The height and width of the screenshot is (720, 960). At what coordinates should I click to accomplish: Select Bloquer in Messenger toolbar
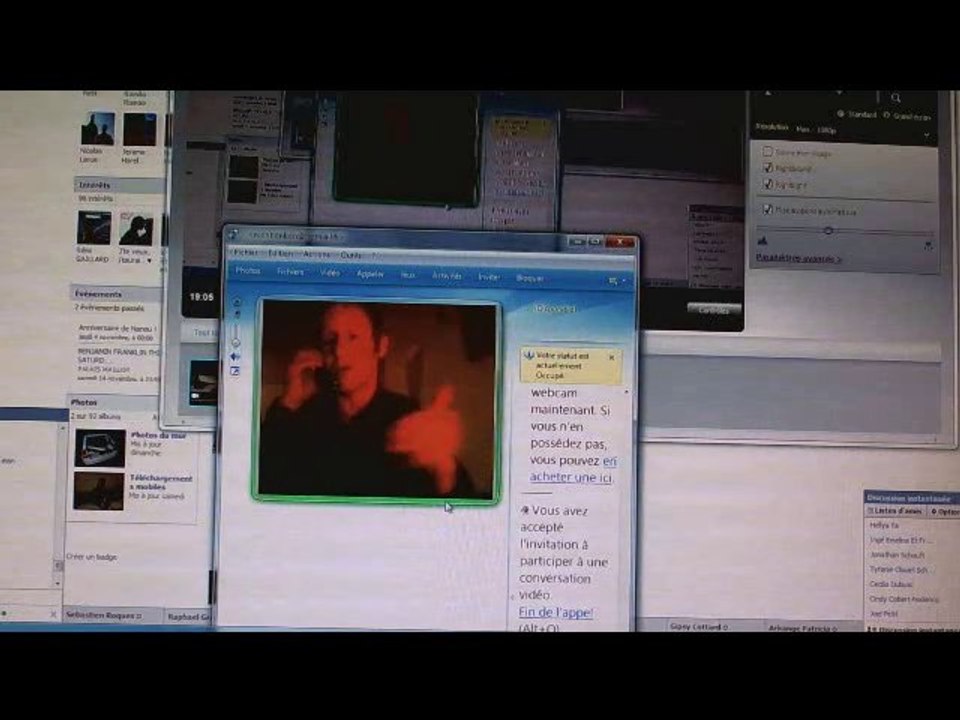point(530,279)
